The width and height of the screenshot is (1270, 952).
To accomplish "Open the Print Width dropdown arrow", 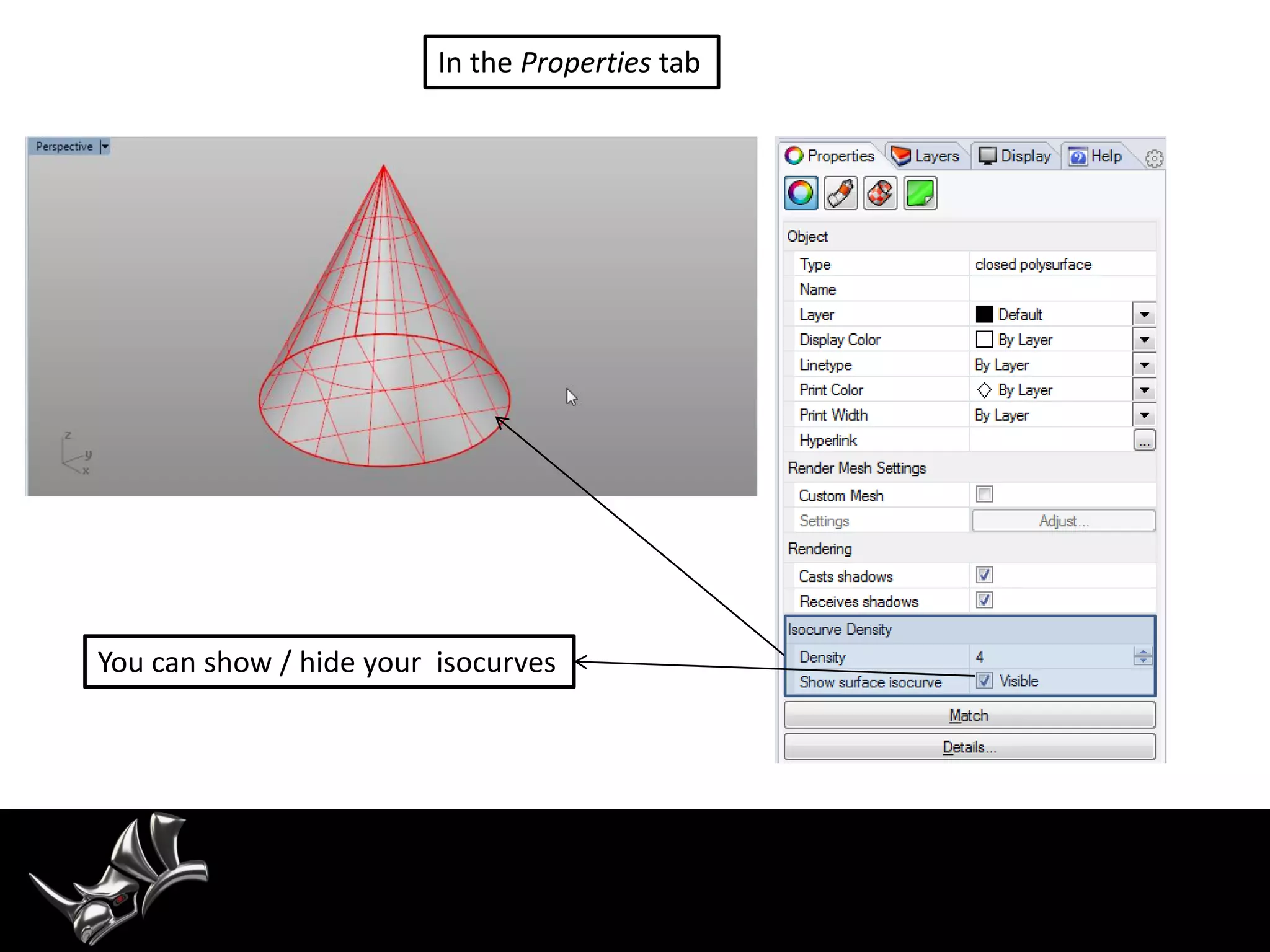I will [1144, 415].
